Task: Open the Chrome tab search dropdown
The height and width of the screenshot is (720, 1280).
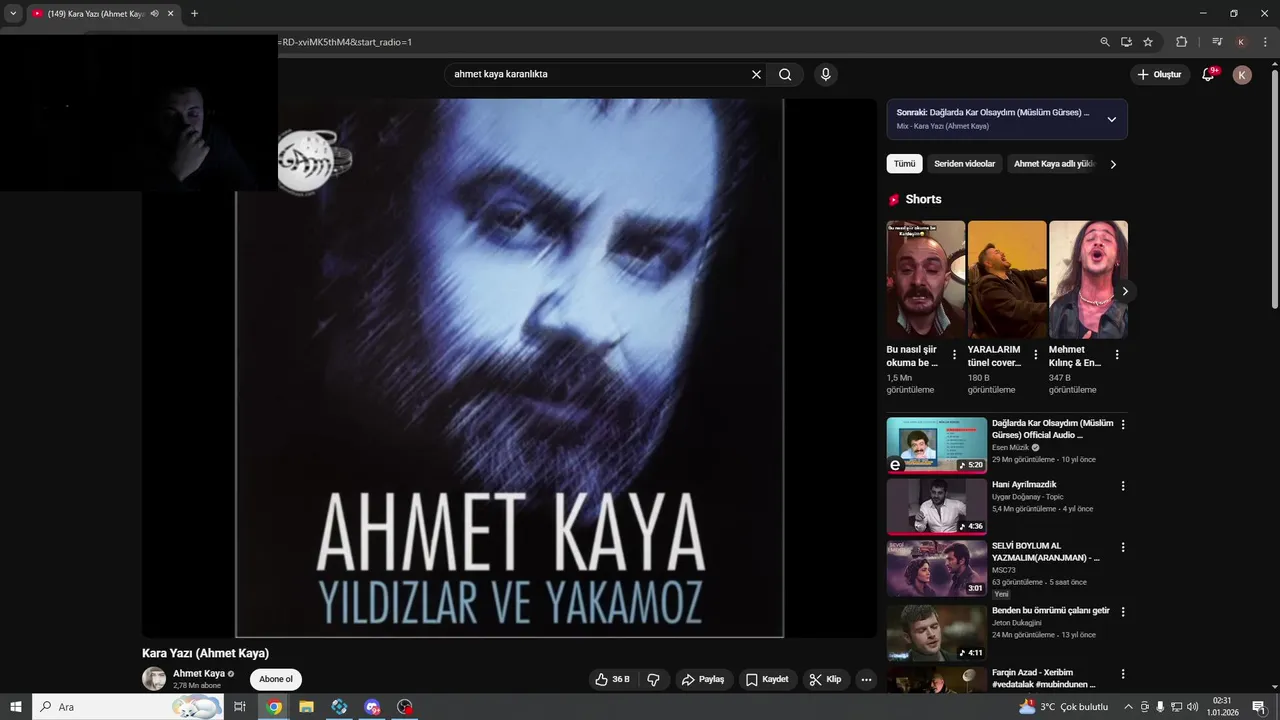Action: click(x=13, y=14)
